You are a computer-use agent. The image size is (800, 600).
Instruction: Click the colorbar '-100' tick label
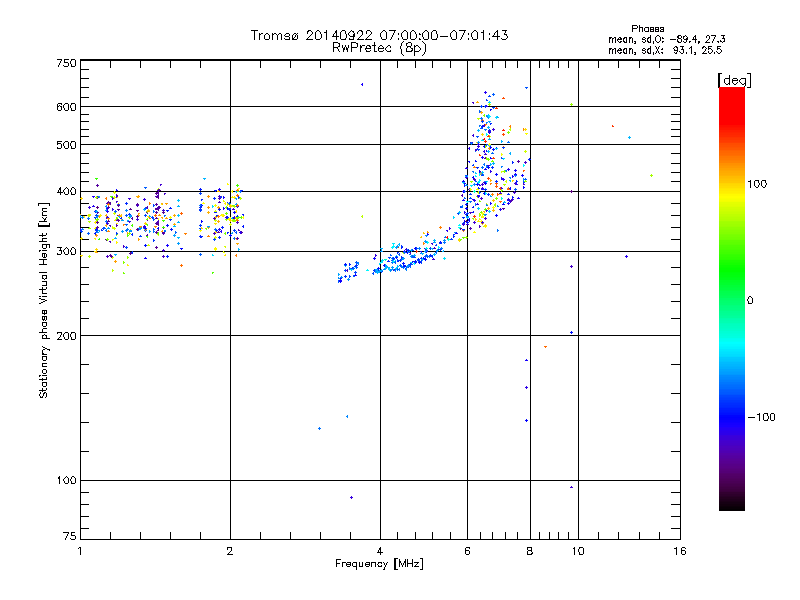tap(762, 417)
